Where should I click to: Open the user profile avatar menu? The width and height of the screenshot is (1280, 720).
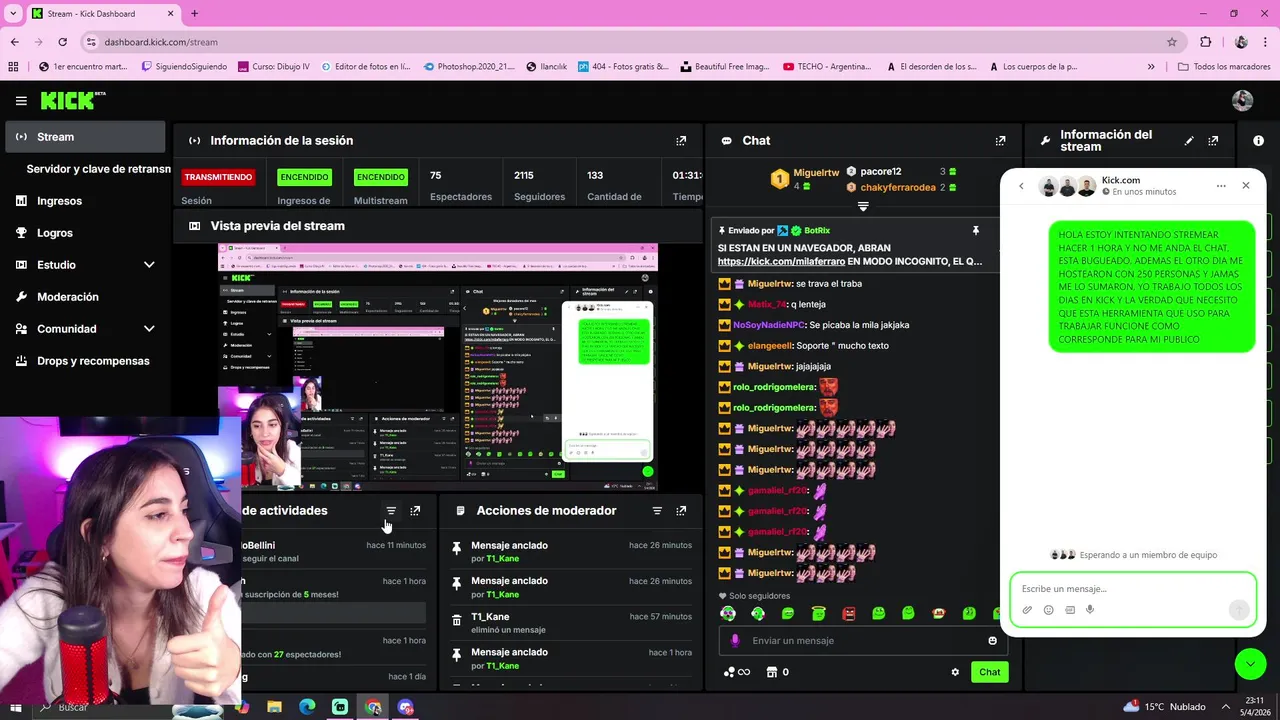coord(1242,100)
